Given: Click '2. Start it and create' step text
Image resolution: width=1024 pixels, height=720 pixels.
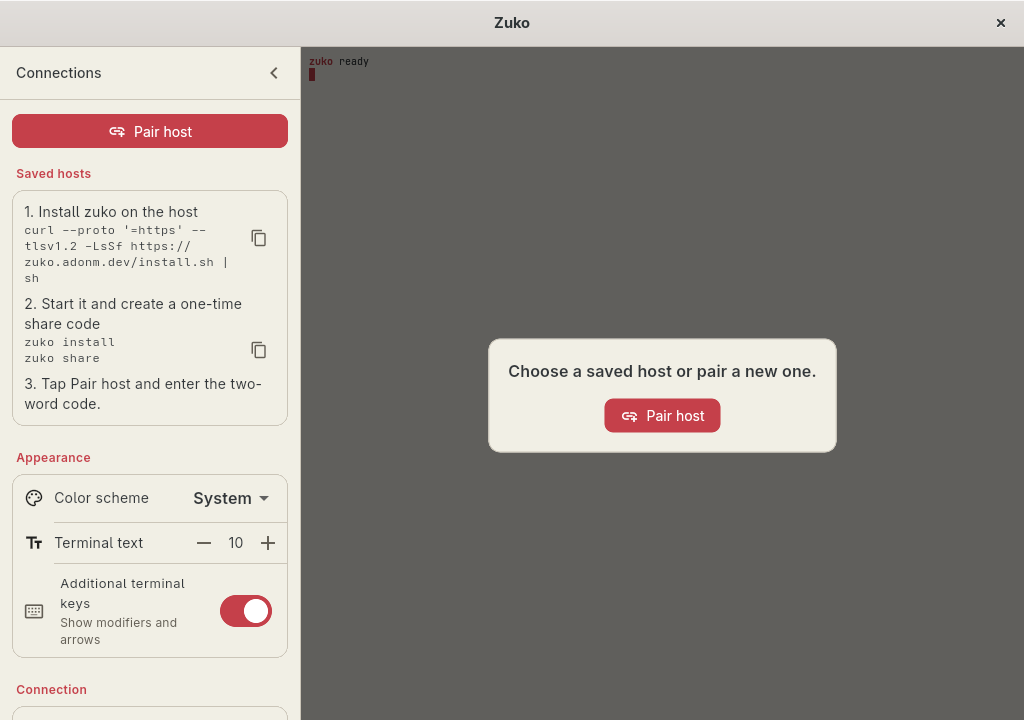Looking at the screenshot, I should (x=133, y=314).
